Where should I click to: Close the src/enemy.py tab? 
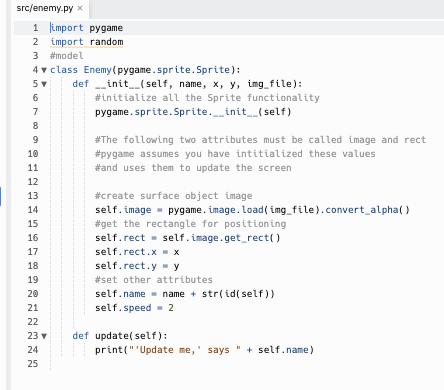tap(80, 8)
